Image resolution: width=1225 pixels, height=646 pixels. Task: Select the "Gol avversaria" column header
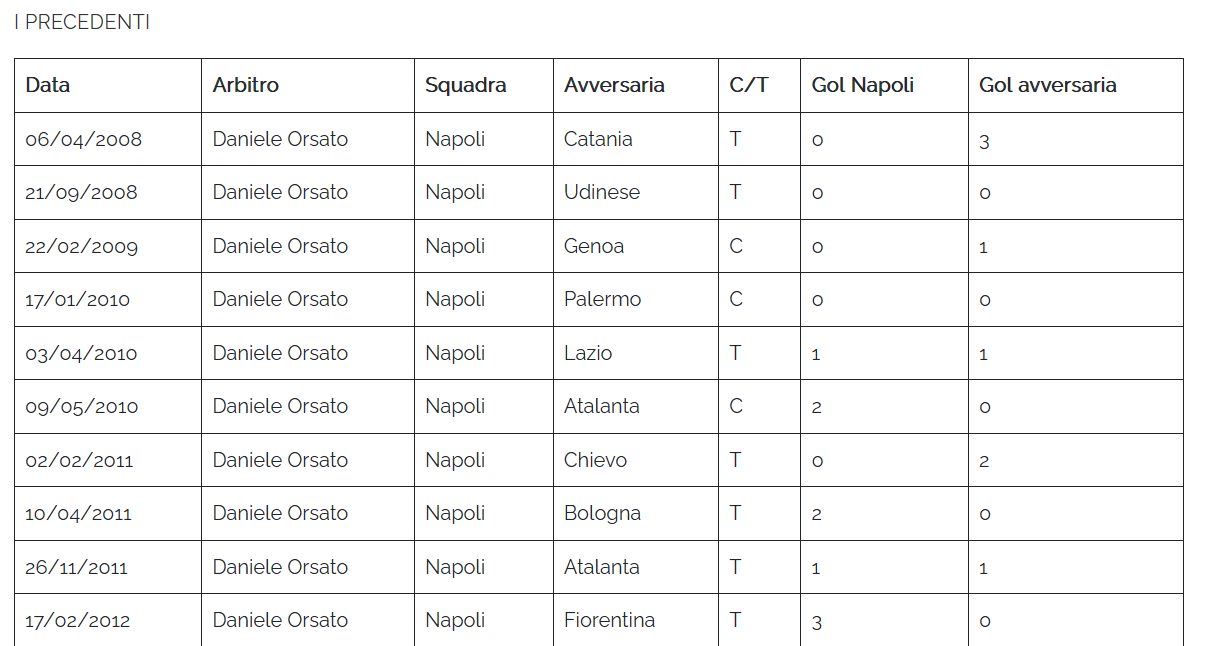point(1048,85)
